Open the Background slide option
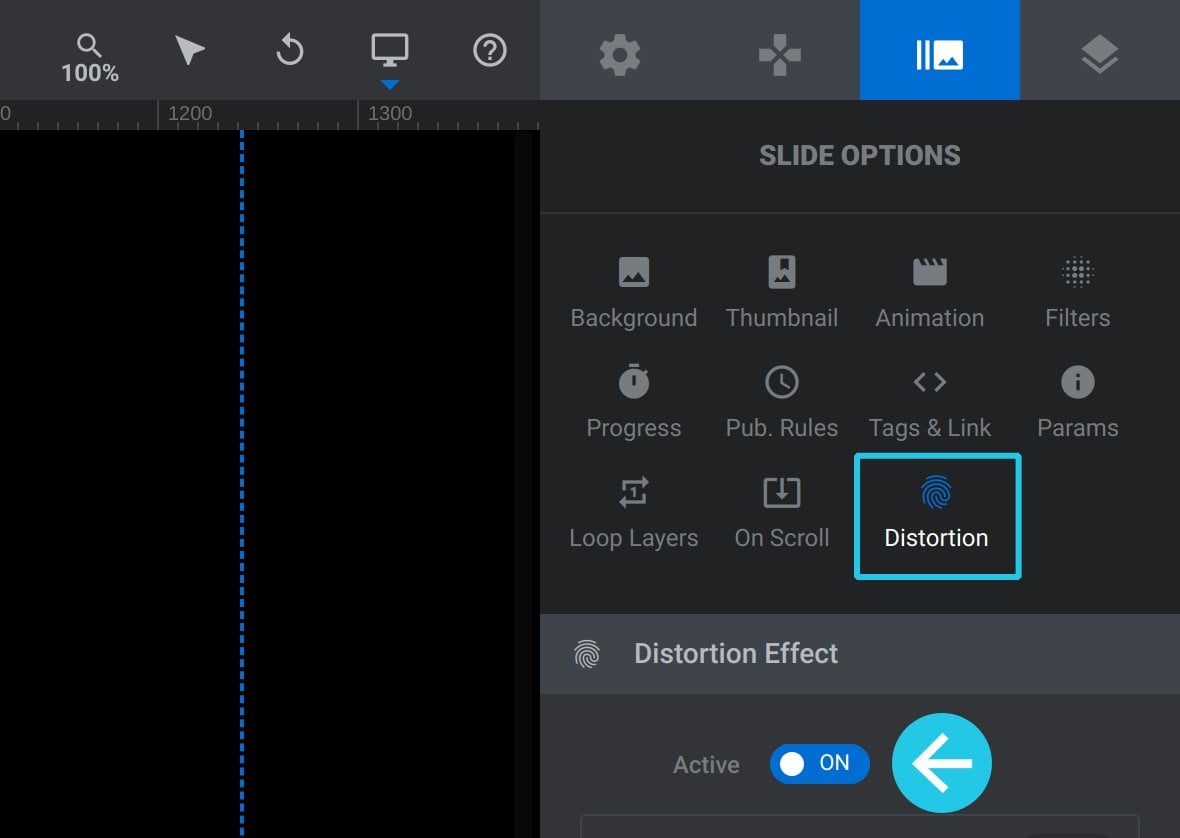 click(x=634, y=293)
